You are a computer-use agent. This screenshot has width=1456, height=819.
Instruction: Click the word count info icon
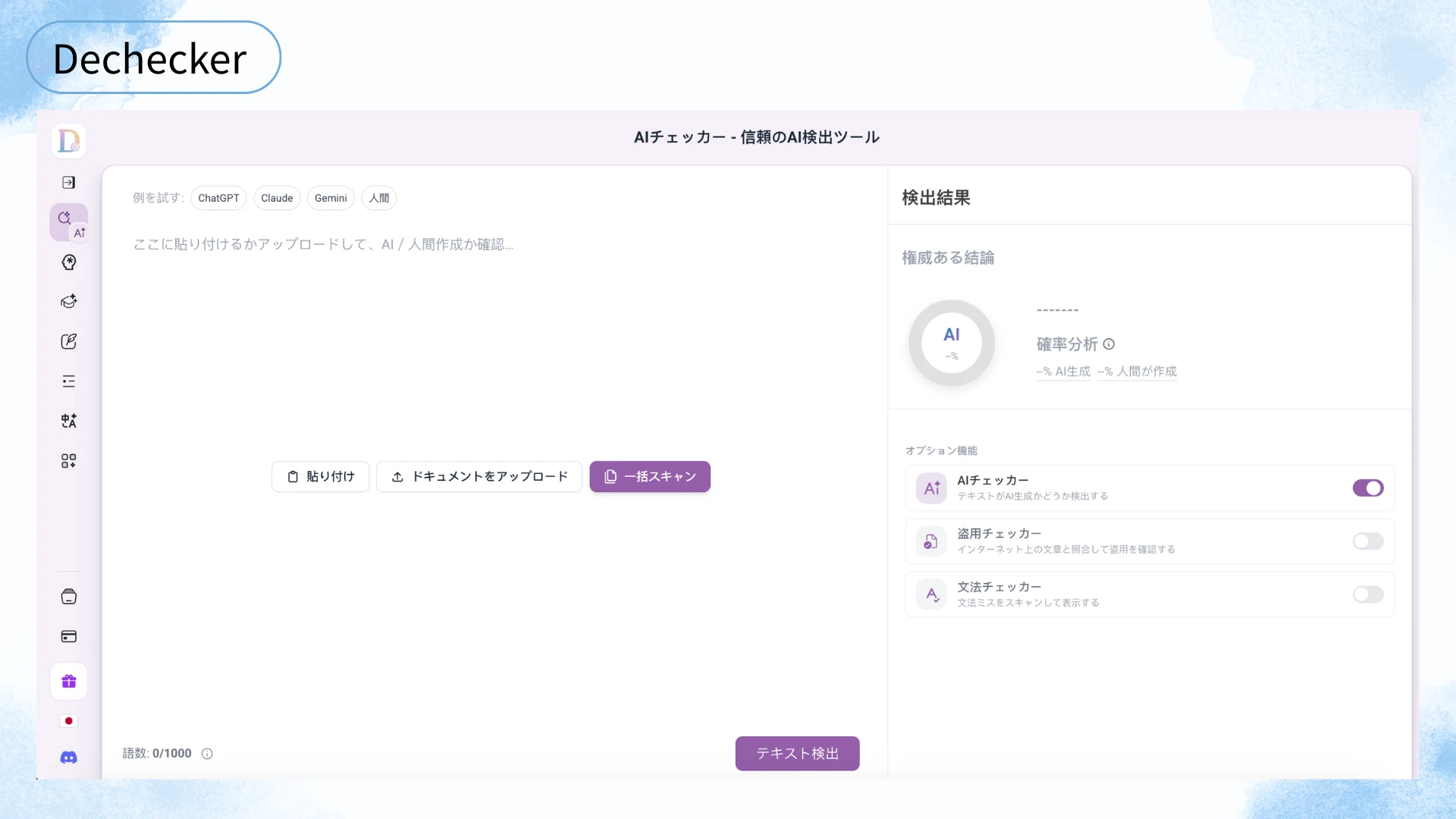point(207,754)
